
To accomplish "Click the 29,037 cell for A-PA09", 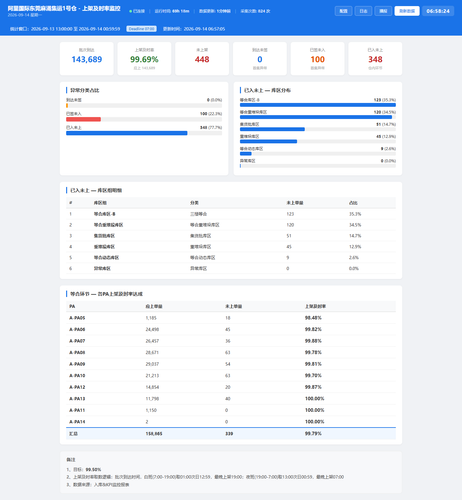I will click(x=152, y=364).
